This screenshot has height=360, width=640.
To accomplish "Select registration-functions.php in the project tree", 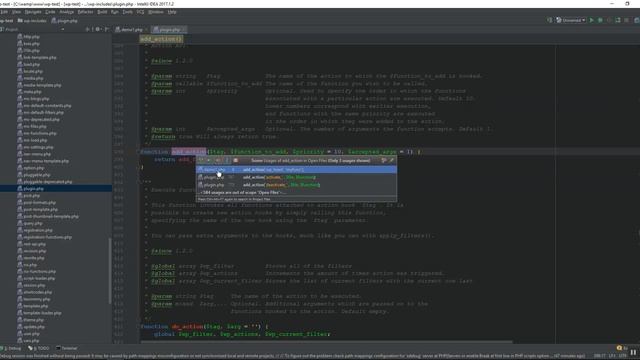I will point(44,237).
